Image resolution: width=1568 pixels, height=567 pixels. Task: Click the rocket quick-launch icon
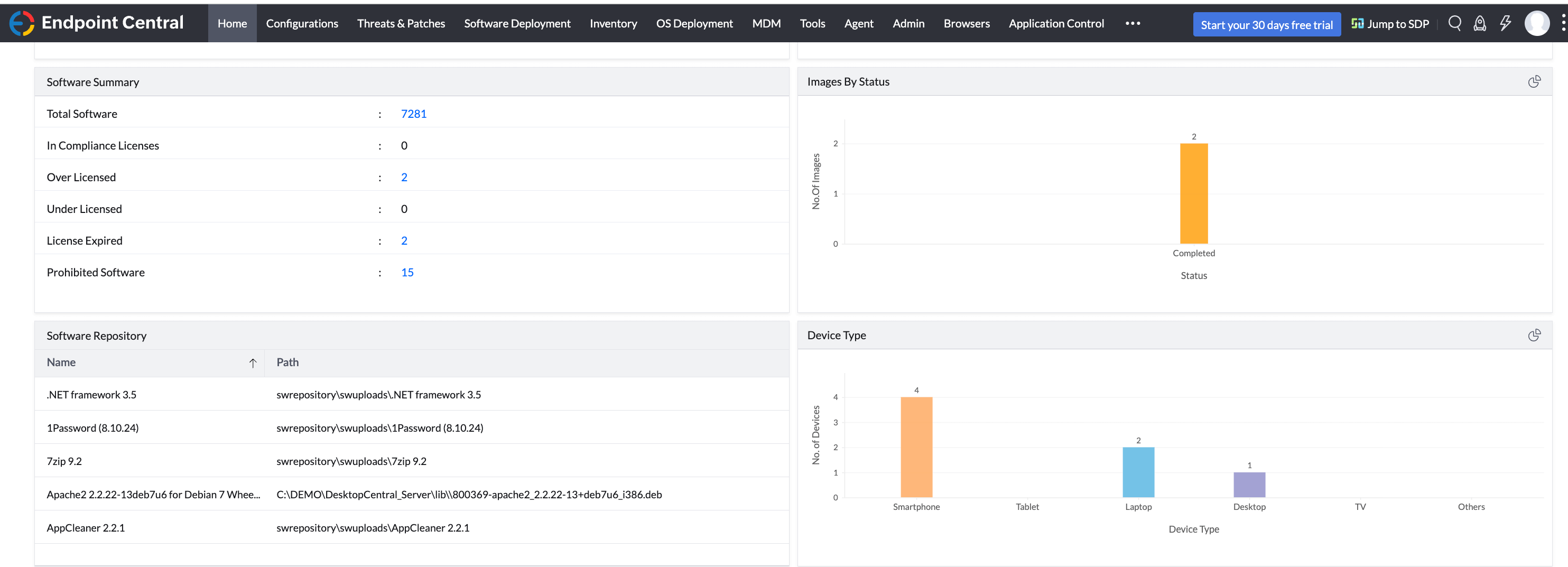[1479, 23]
